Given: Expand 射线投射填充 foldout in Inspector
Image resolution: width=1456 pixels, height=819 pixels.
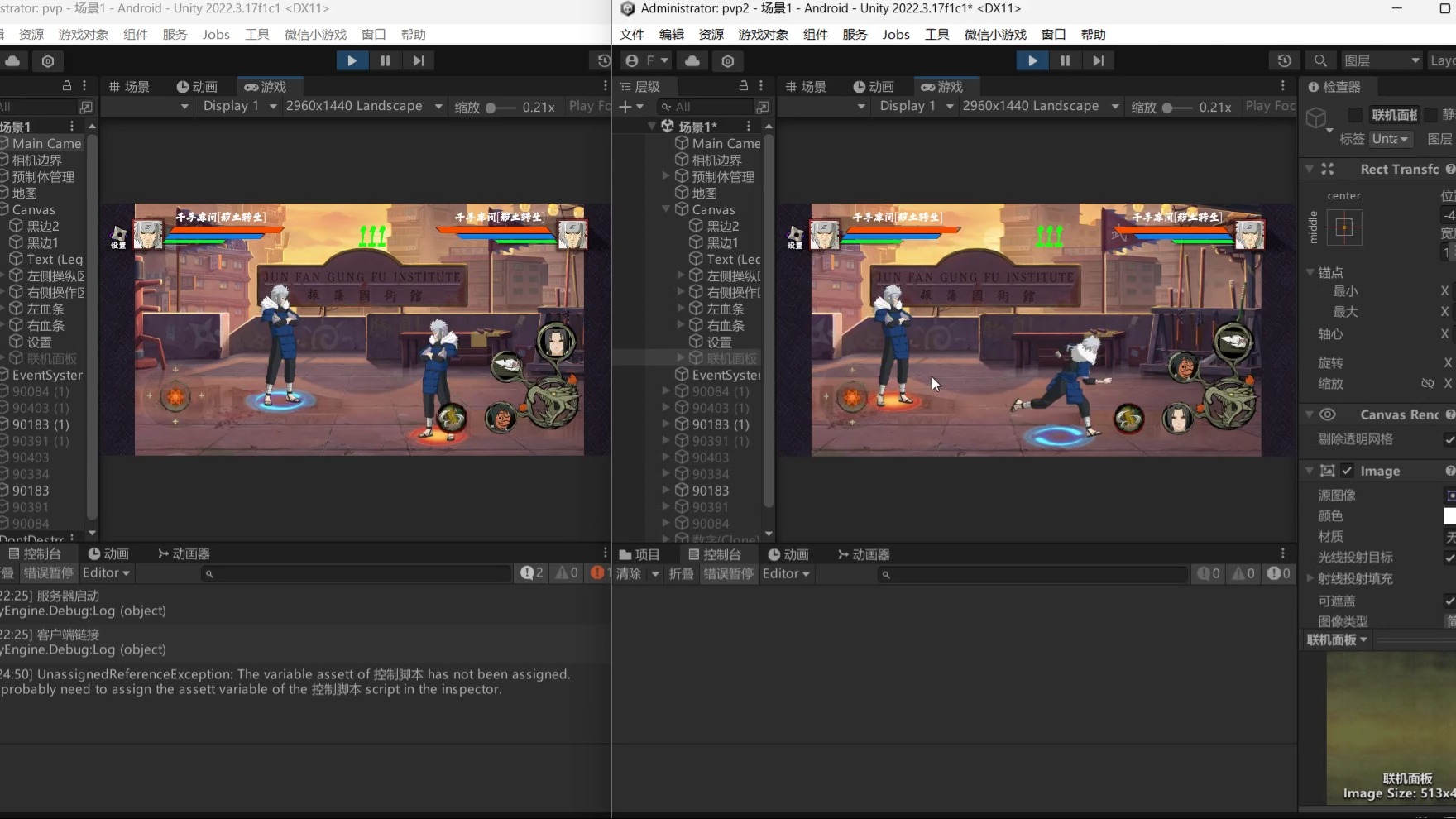Looking at the screenshot, I should pyautogui.click(x=1310, y=578).
